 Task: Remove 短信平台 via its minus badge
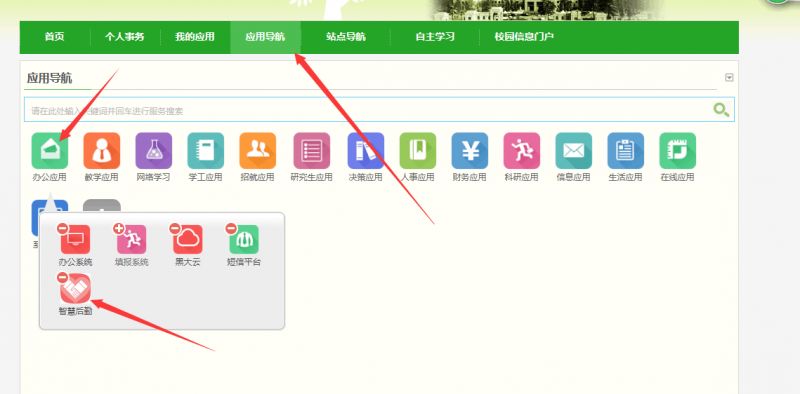[231, 229]
